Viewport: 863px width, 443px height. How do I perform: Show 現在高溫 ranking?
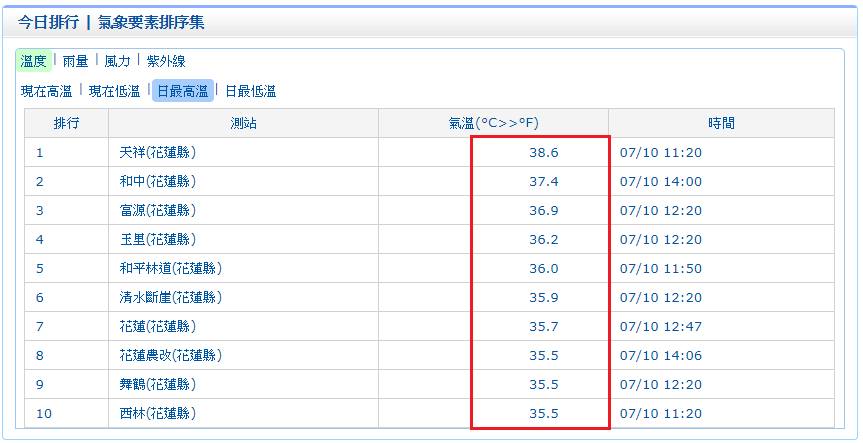coord(47,91)
